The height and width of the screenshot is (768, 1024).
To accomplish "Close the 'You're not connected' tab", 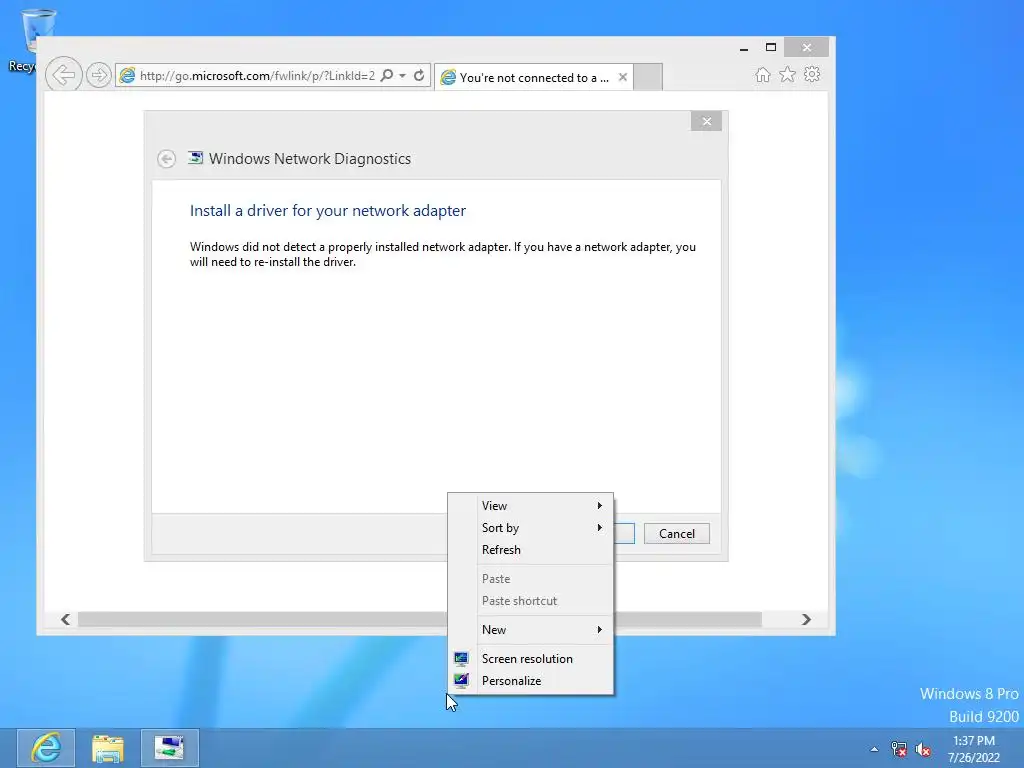I will coord(622,77).
